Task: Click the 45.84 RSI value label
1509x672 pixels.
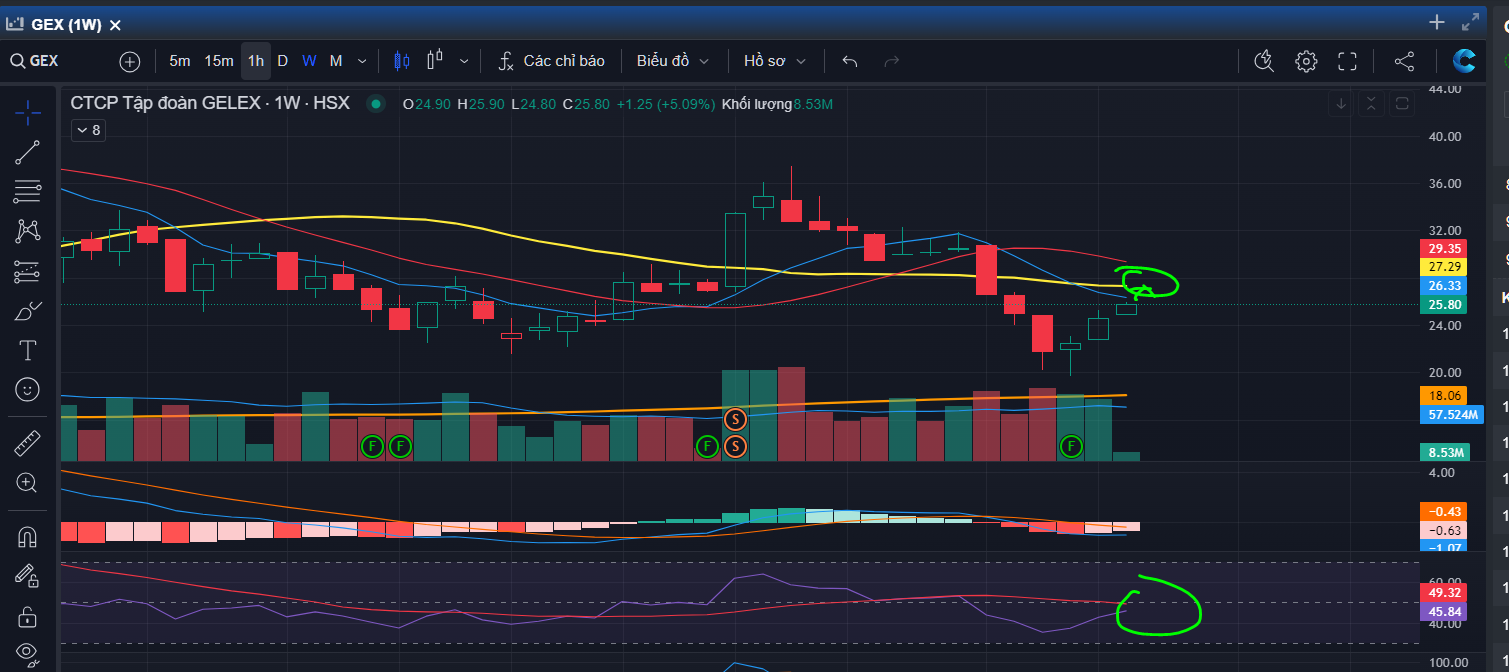Action: (x=1443, y=612)
